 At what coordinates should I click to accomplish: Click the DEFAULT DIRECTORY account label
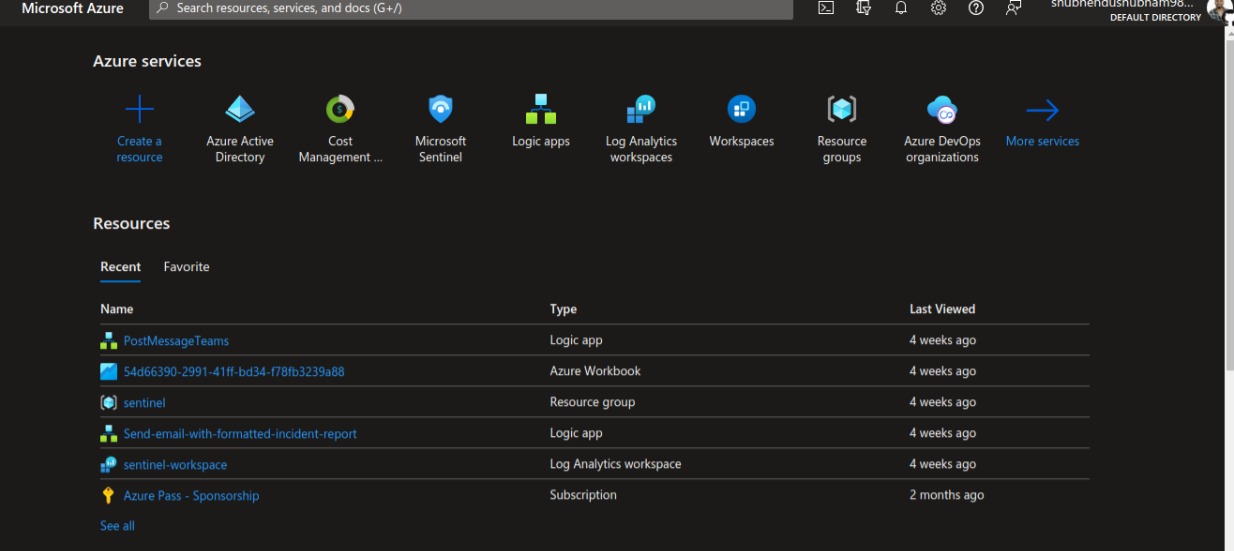coord(1155,18)
